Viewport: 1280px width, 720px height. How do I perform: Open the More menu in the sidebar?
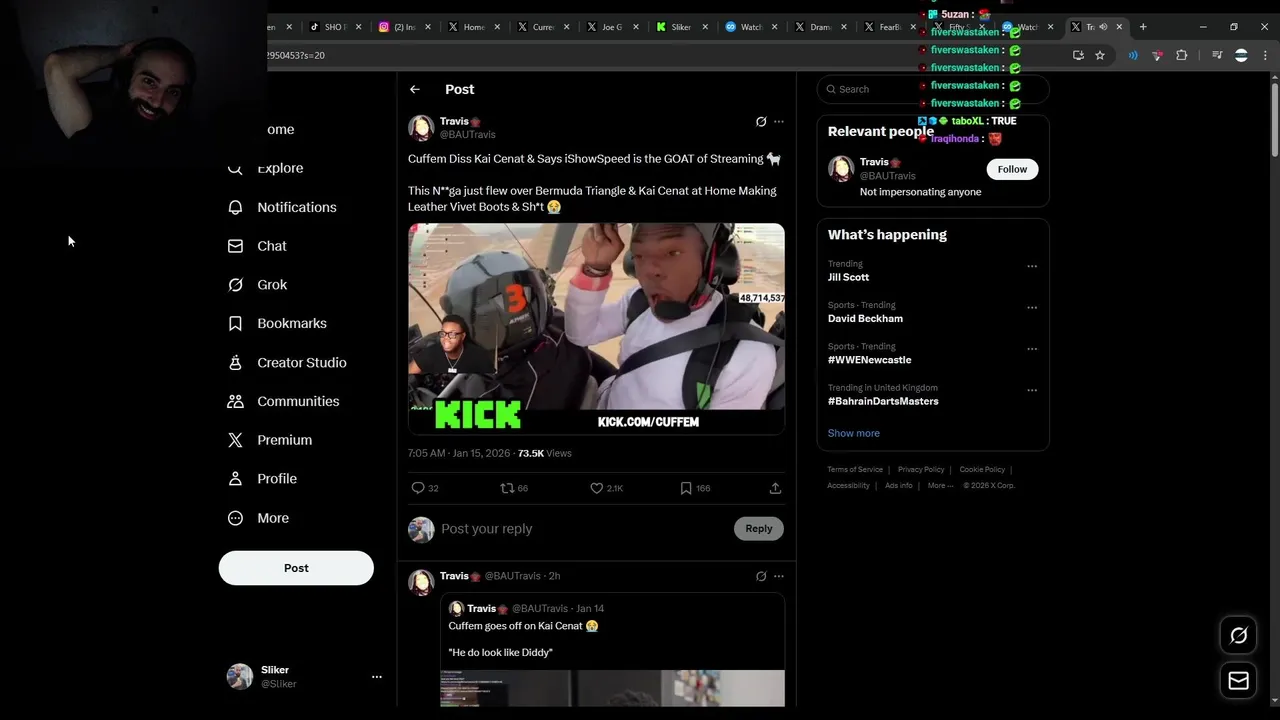coord(258,518)
